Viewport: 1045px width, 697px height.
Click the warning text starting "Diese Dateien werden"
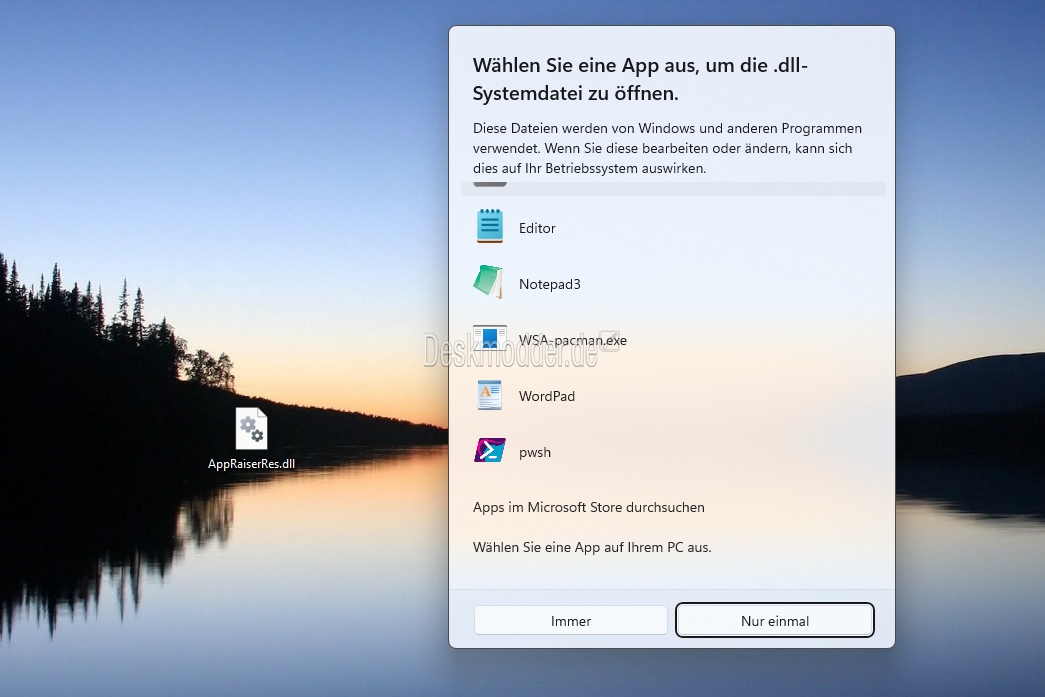tap(667, 148)
